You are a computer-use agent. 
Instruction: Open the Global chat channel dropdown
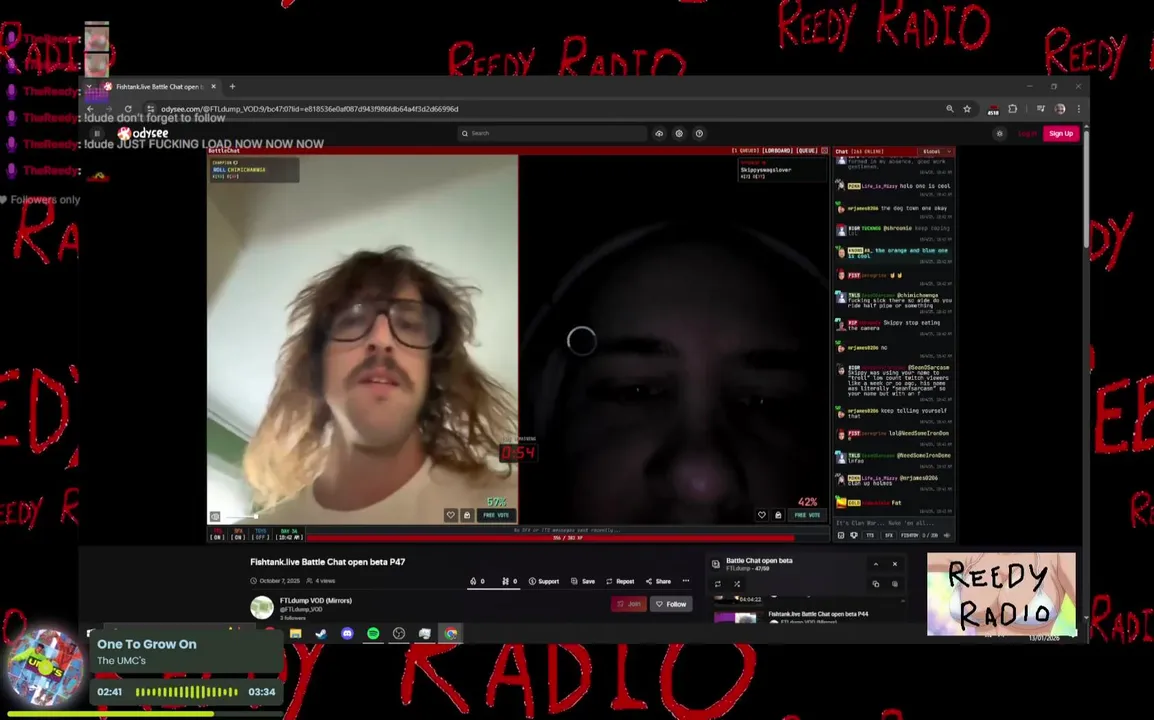click(x=936, y=152)
